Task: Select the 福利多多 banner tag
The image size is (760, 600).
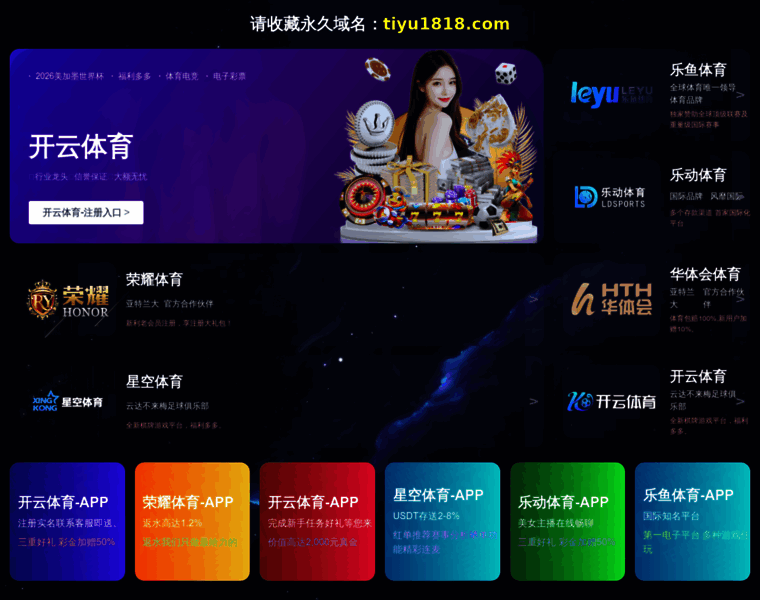Action: point(134,76)
